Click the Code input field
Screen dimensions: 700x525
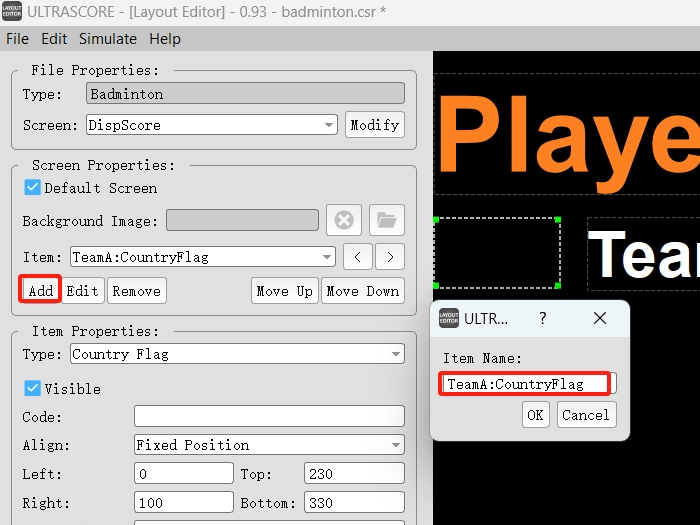pyautogui.click(x=269, y=417)
